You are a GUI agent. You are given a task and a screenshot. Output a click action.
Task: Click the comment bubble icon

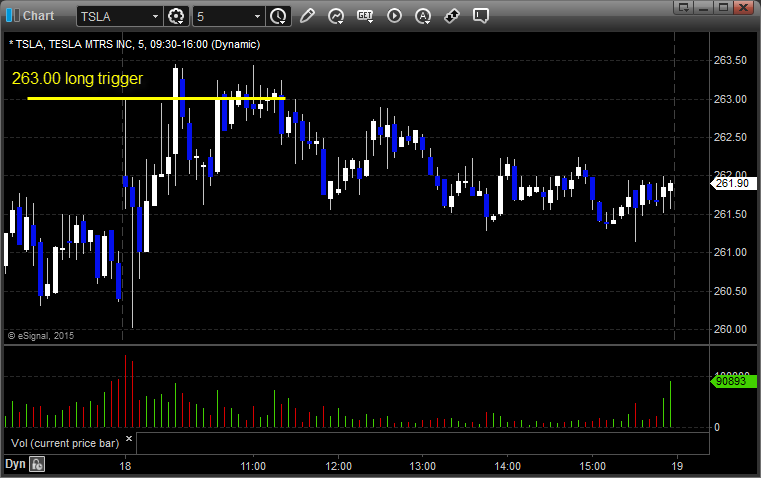pos(480,16)
